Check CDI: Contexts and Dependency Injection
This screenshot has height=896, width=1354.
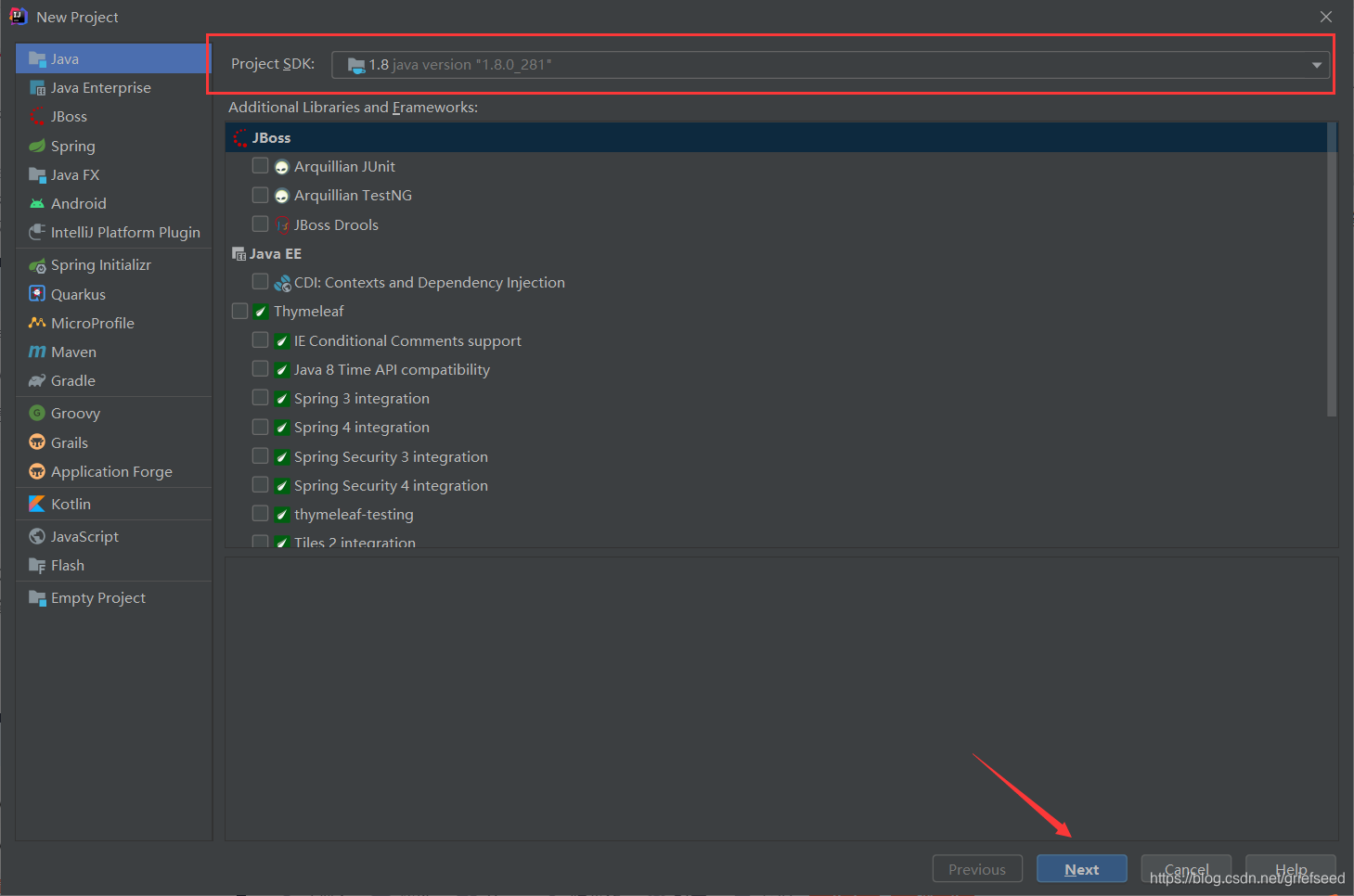click(261, 281)
